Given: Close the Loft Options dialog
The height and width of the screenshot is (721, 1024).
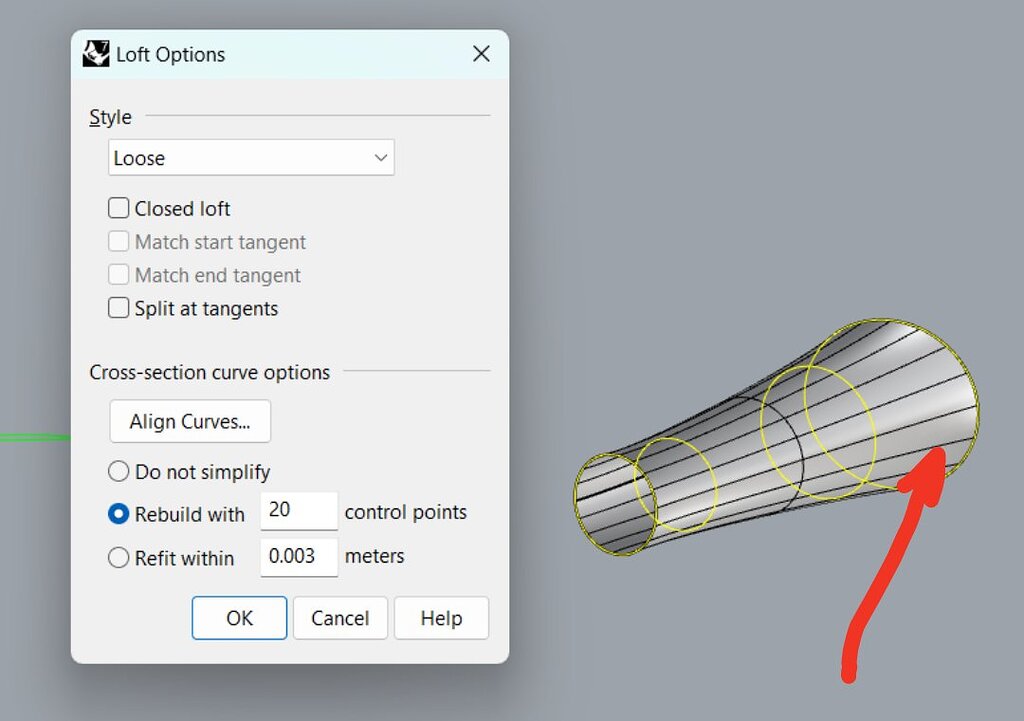Looking at the screenshot, I should [x=481, y=54].
